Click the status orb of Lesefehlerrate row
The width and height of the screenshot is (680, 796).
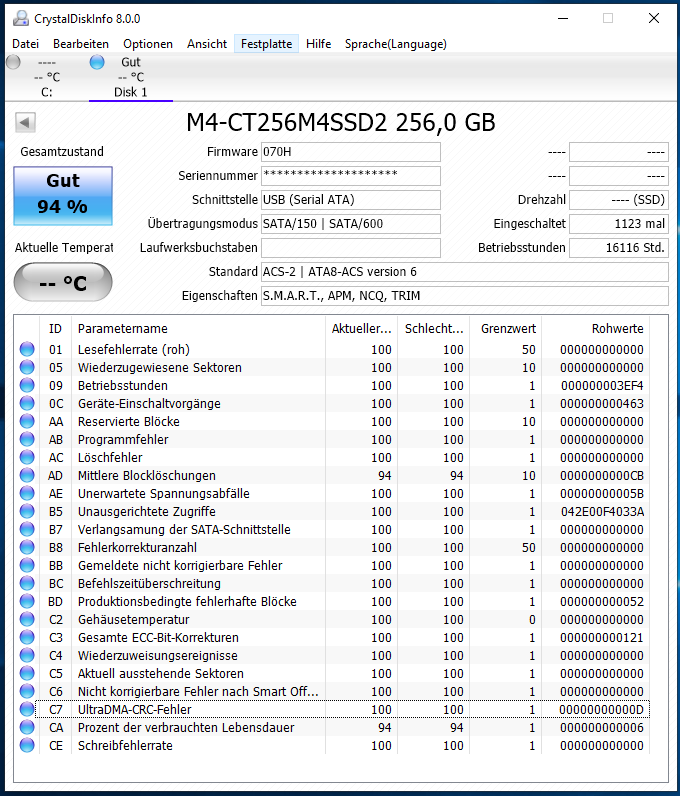pos(27,349)
